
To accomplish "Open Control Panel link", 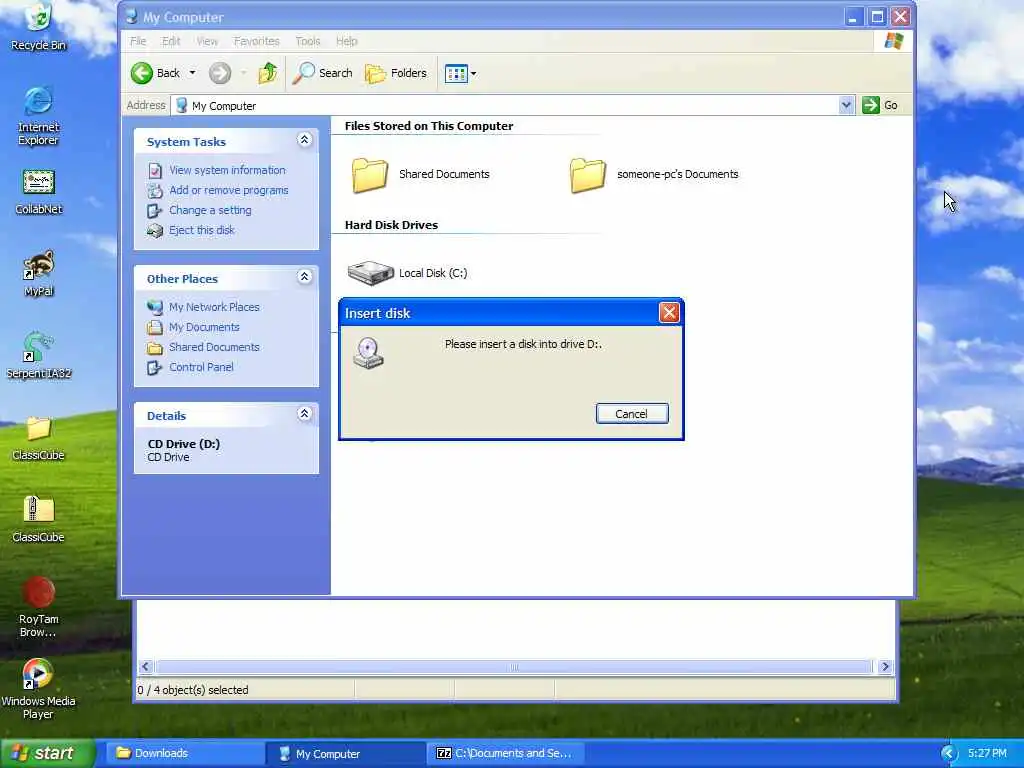I will [x=201, y=367].
